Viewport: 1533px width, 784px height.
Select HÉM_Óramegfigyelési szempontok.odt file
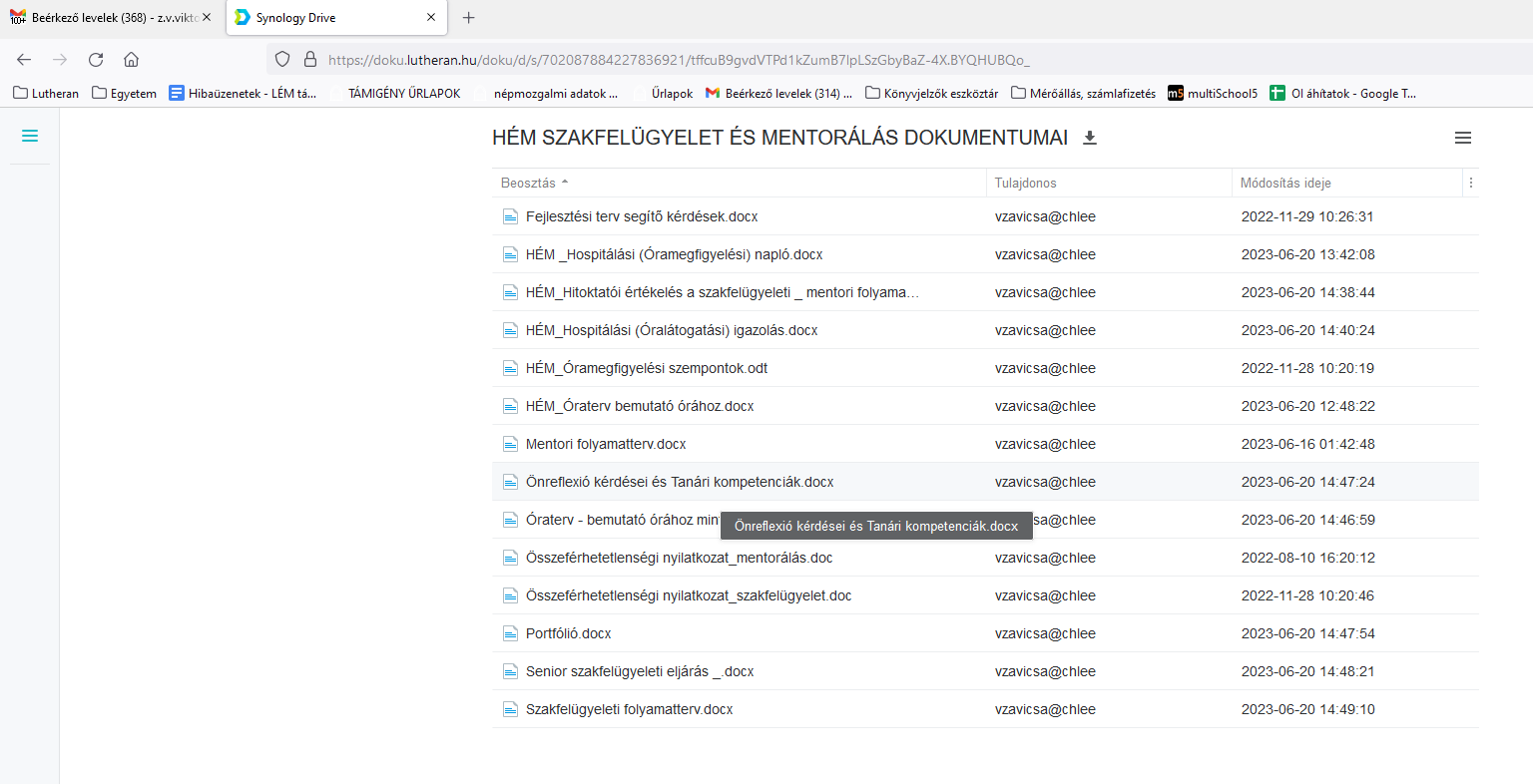[x=647, y=368]
